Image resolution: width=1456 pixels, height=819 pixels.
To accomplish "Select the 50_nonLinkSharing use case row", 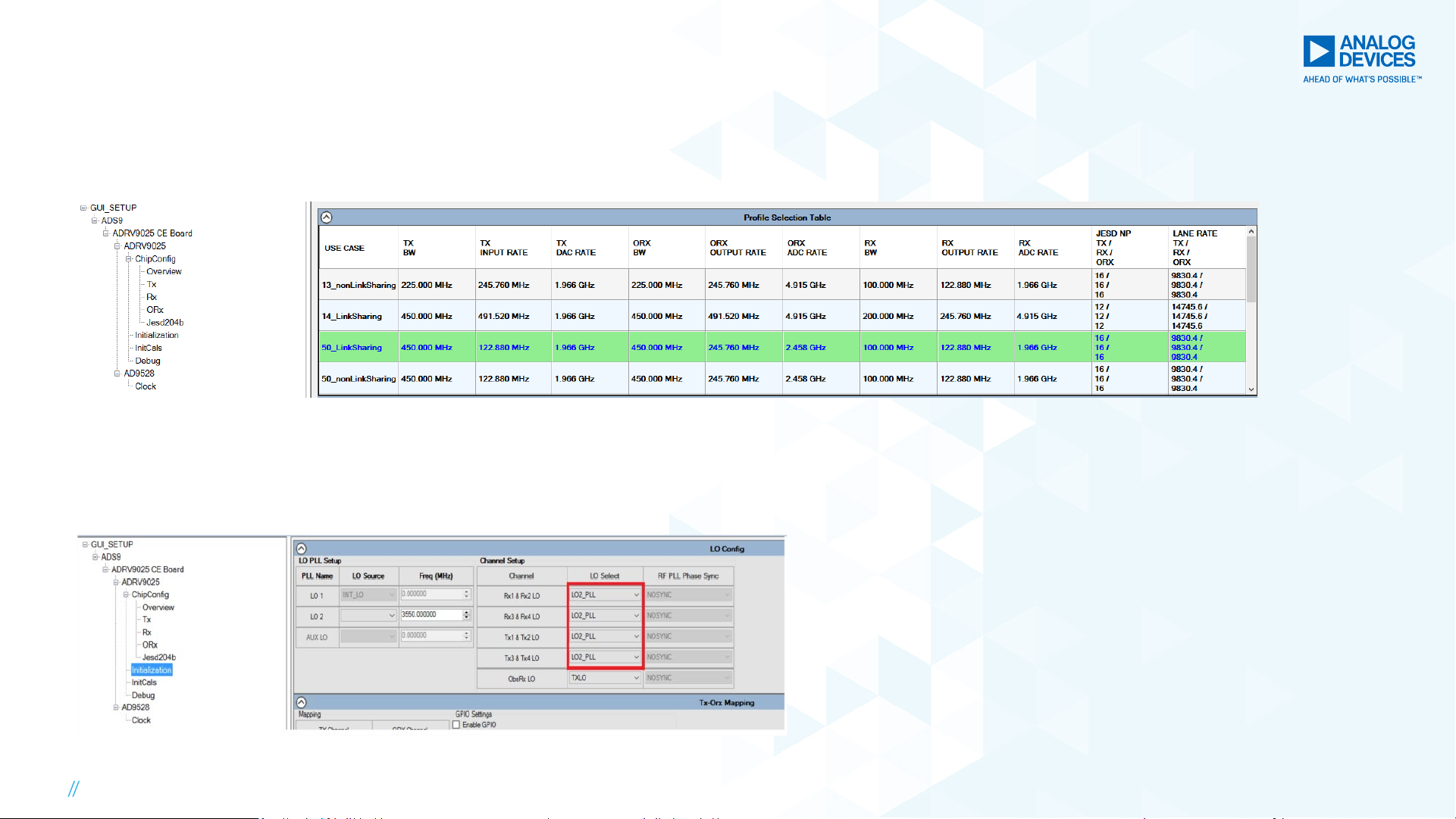I will pyautogui.click(x=782, y=378).
